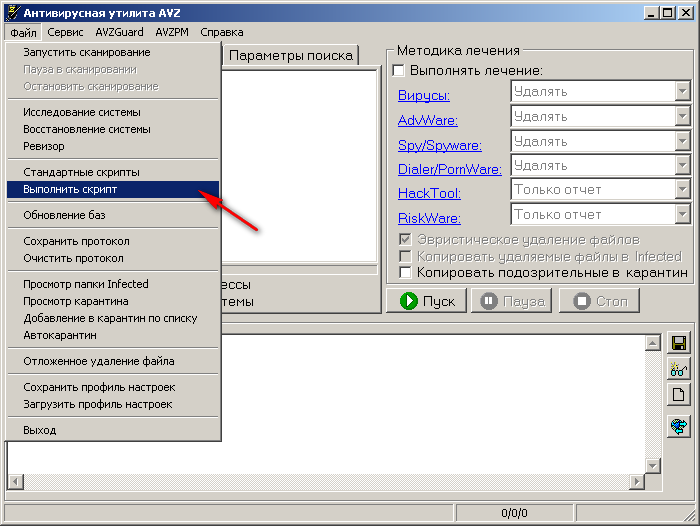The width and height of the screenshot is (700, 526).
Task: Click the log scrollbar down arrow
Action: coord(652,466)
